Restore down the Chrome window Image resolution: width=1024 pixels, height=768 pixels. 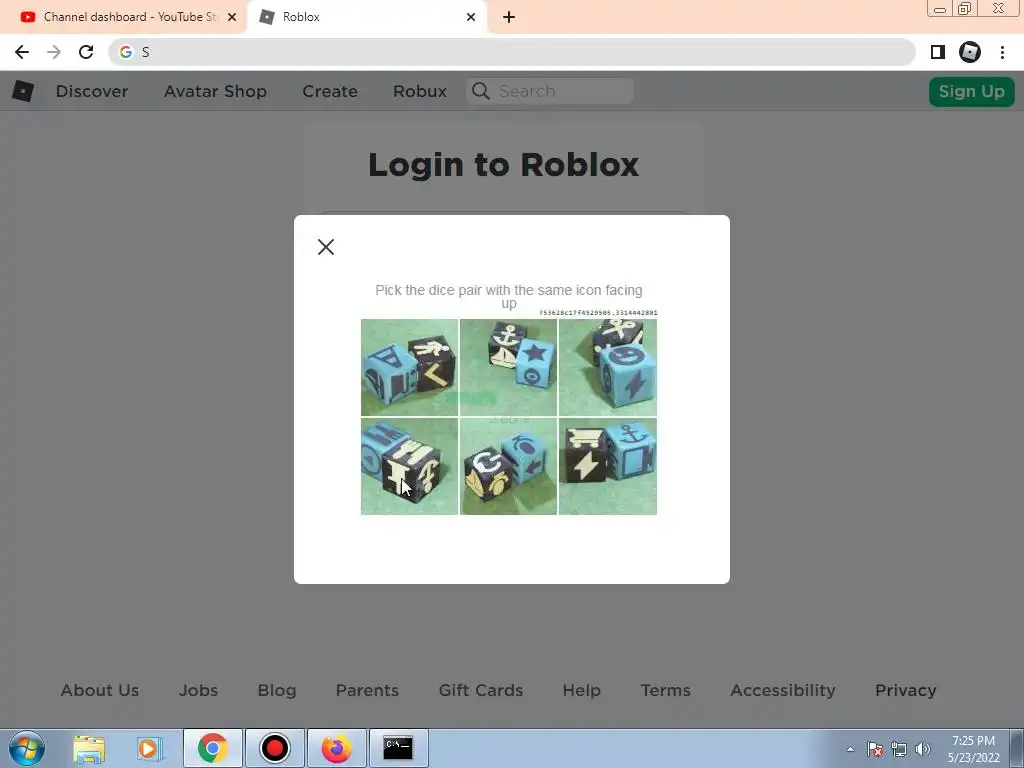[x=965, y=8]
